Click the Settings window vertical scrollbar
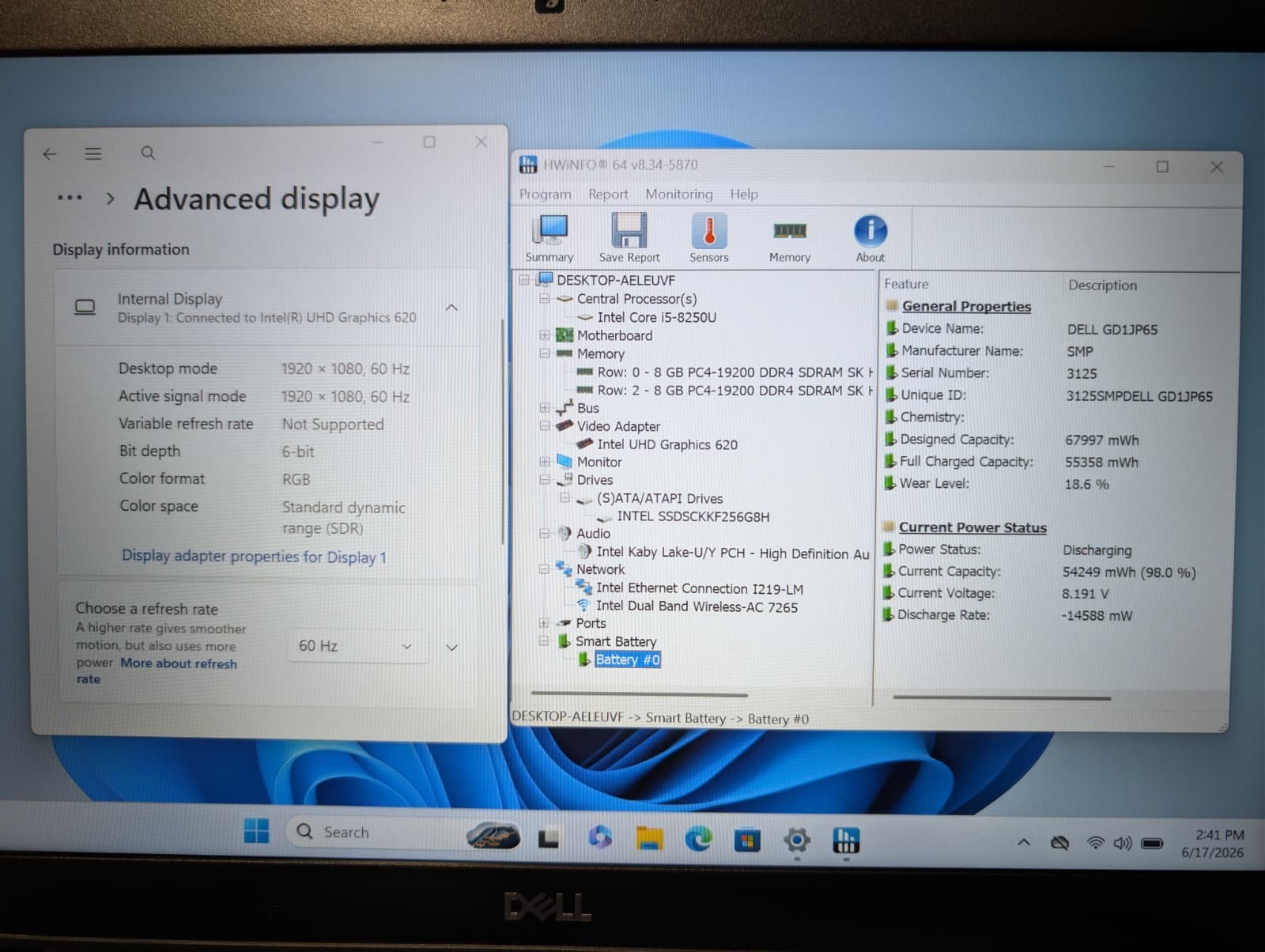 [x=501, y=431]
